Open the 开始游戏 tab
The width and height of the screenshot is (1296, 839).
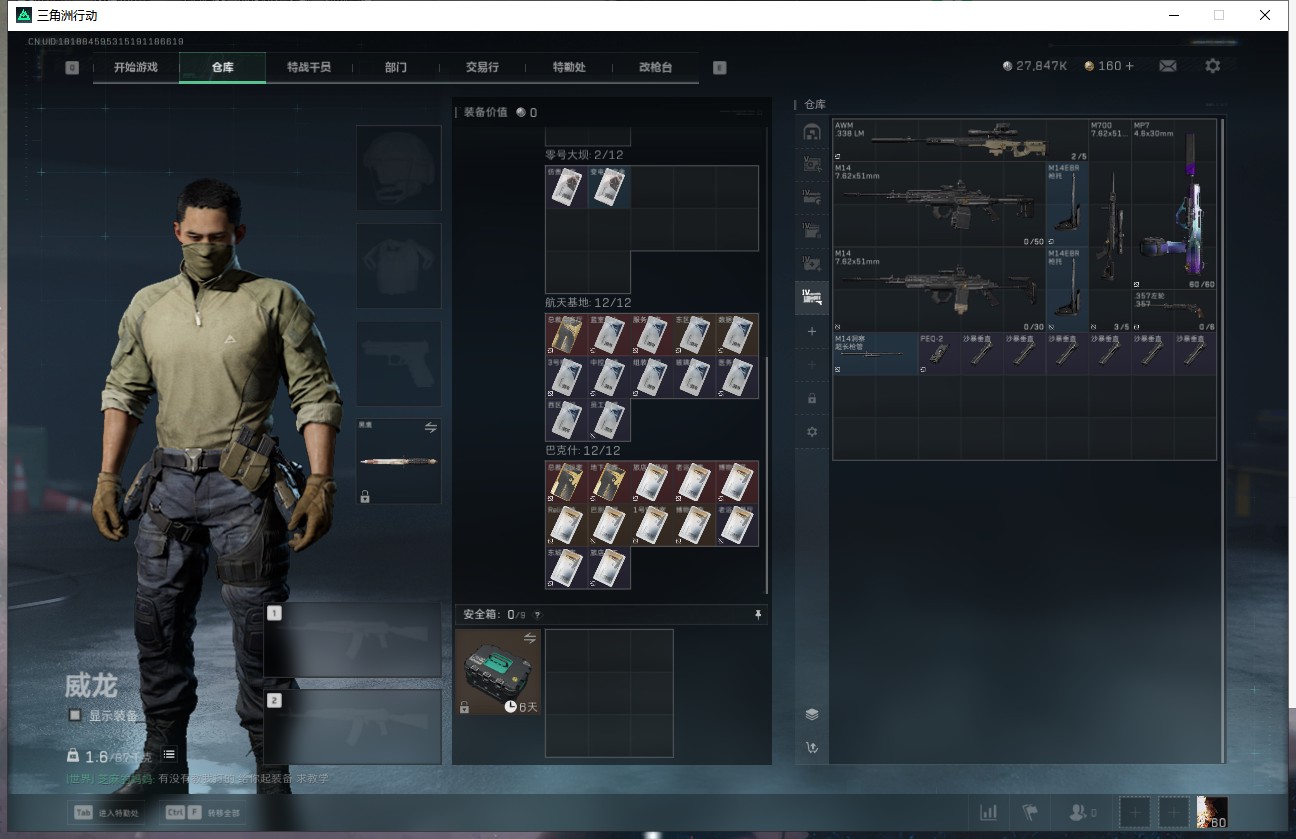tap(136, 67)
